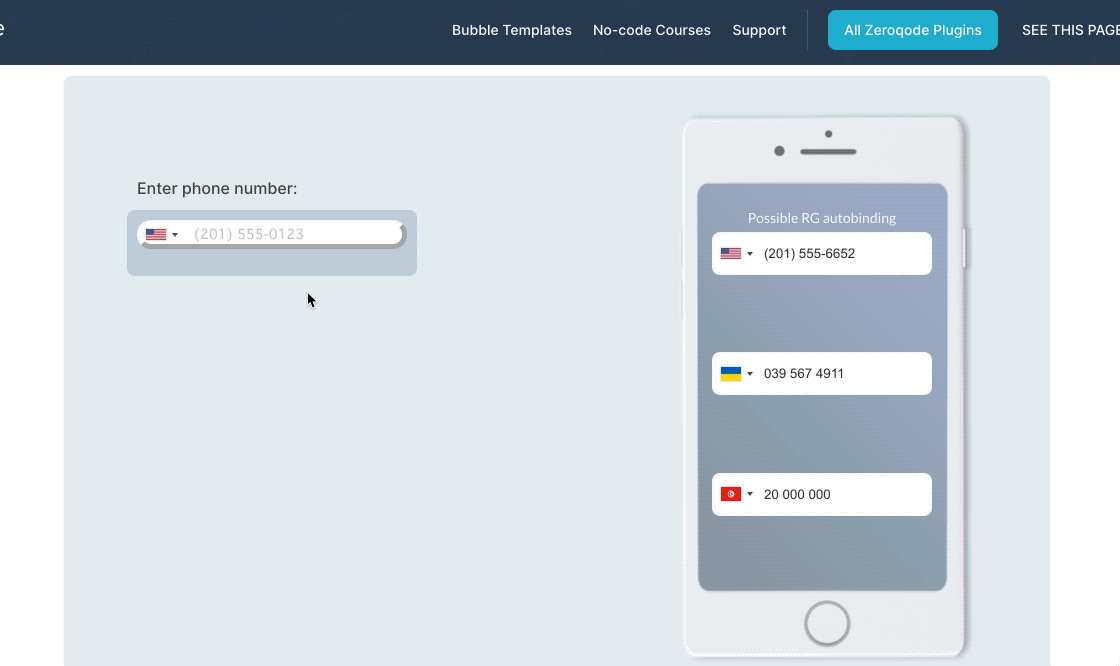
Task: Click the Ukraine flag country selector
Action: click(731, 373)
